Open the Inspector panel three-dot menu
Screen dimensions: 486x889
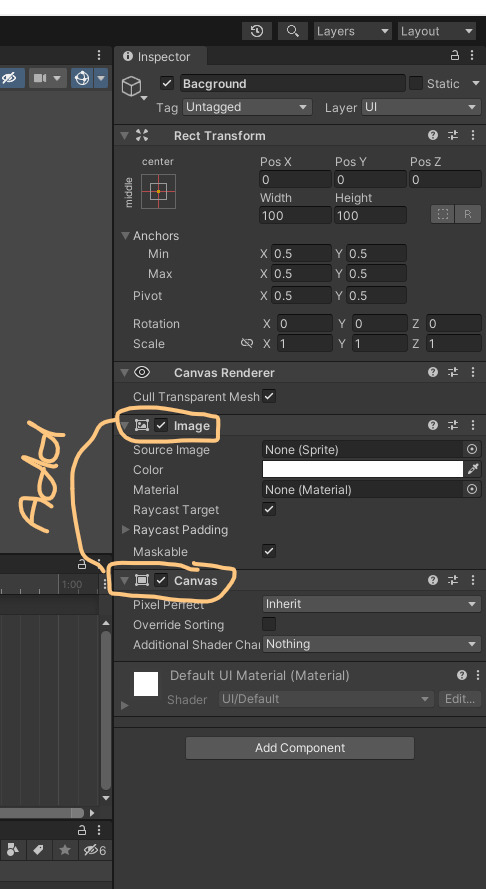pyautogui.click(x=472, y=56)
